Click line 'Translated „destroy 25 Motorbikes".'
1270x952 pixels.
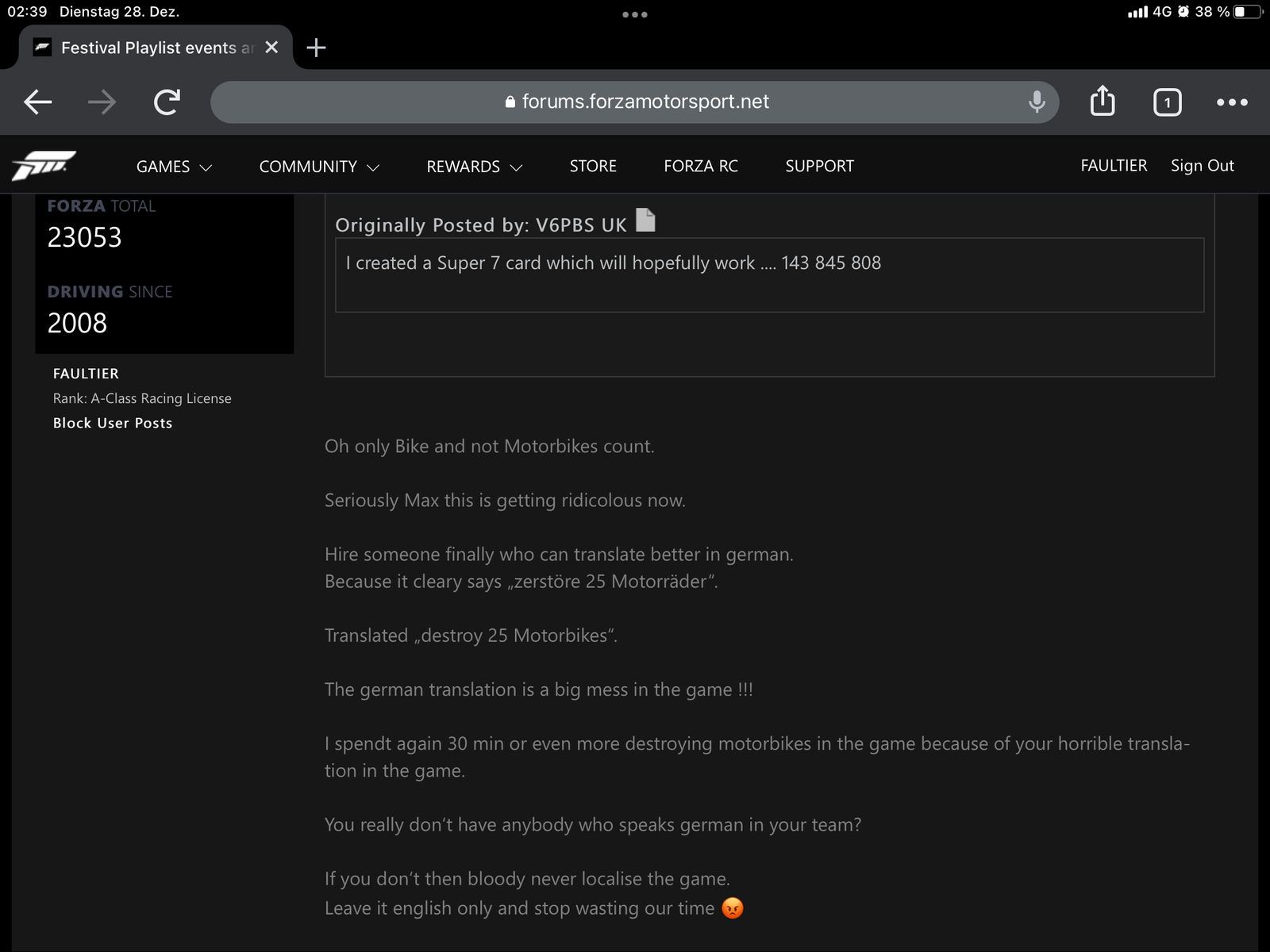click(x=471, y=635)
